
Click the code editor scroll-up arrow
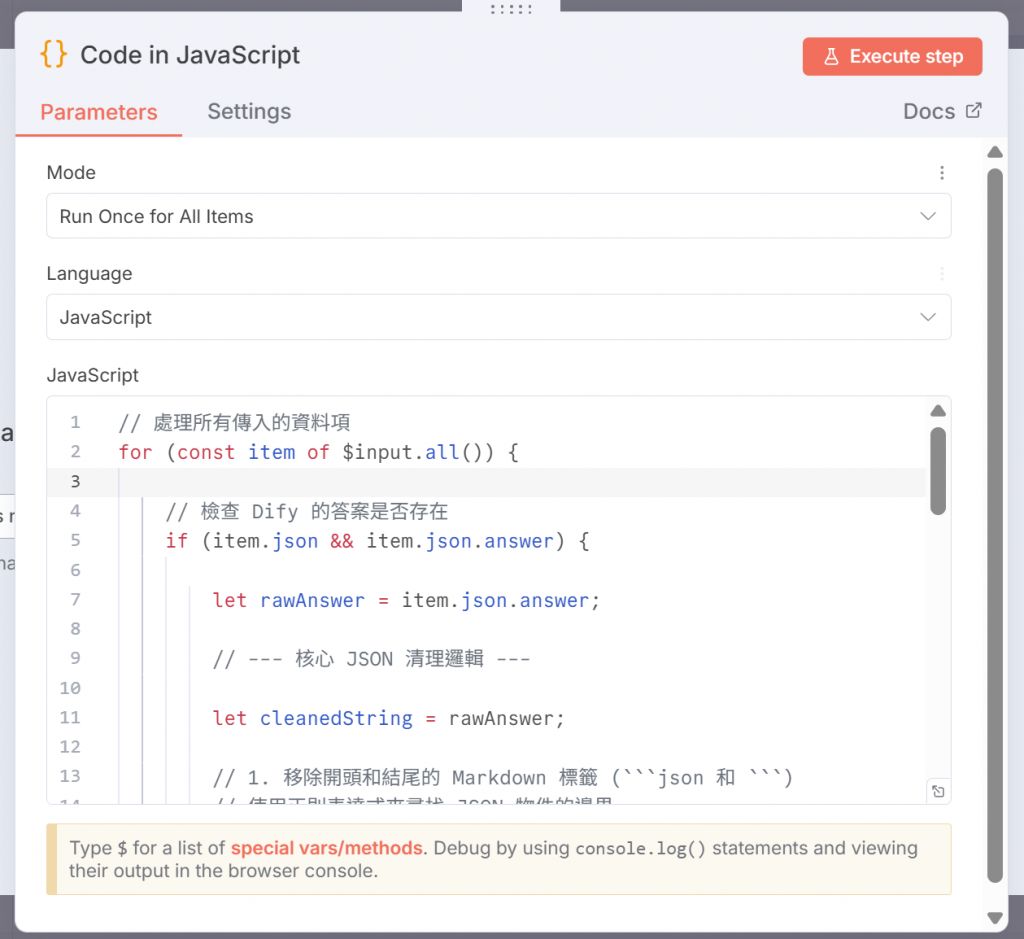938,411
